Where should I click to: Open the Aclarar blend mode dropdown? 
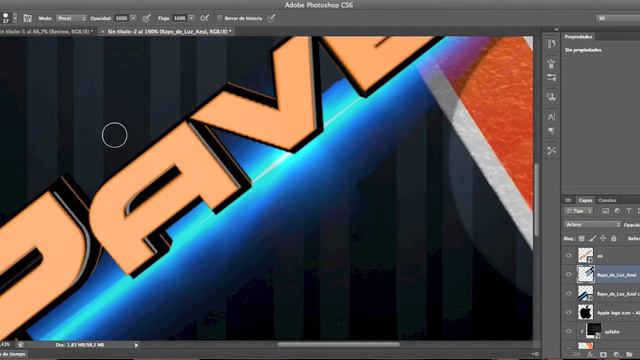click(x=593, y=224)
